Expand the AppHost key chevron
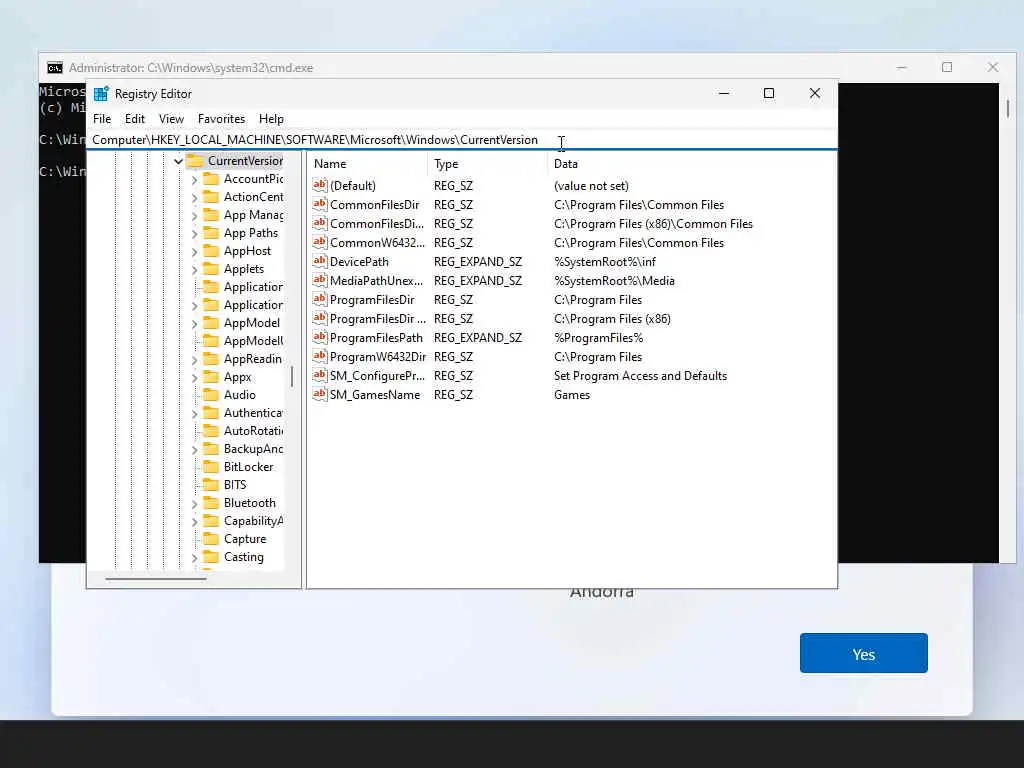This screenshot has height=768, width=1024. [x=194, y=251]
